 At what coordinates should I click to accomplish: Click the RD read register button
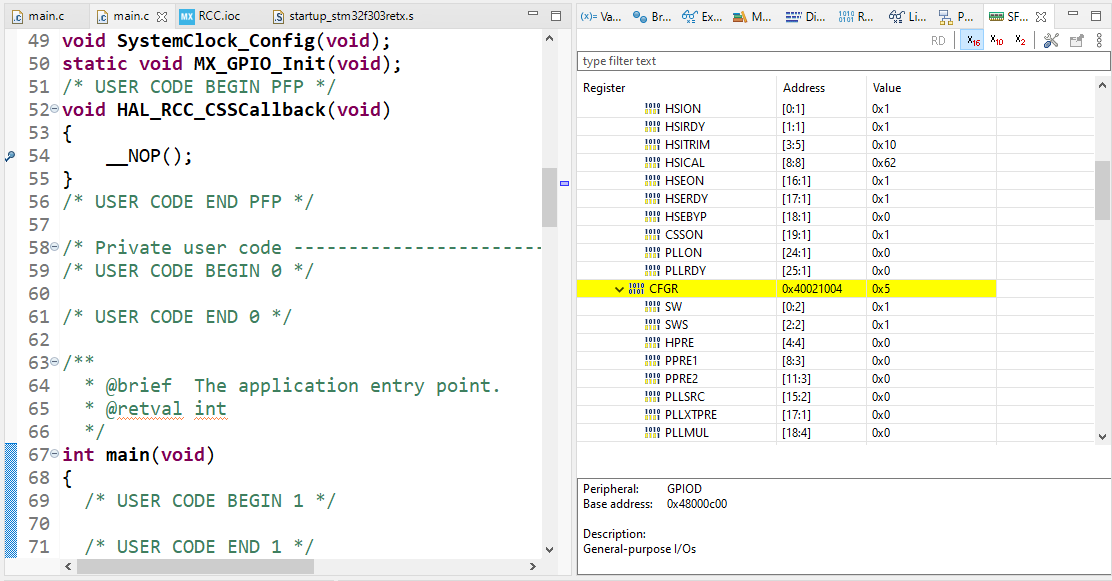(x=938, y=41)
